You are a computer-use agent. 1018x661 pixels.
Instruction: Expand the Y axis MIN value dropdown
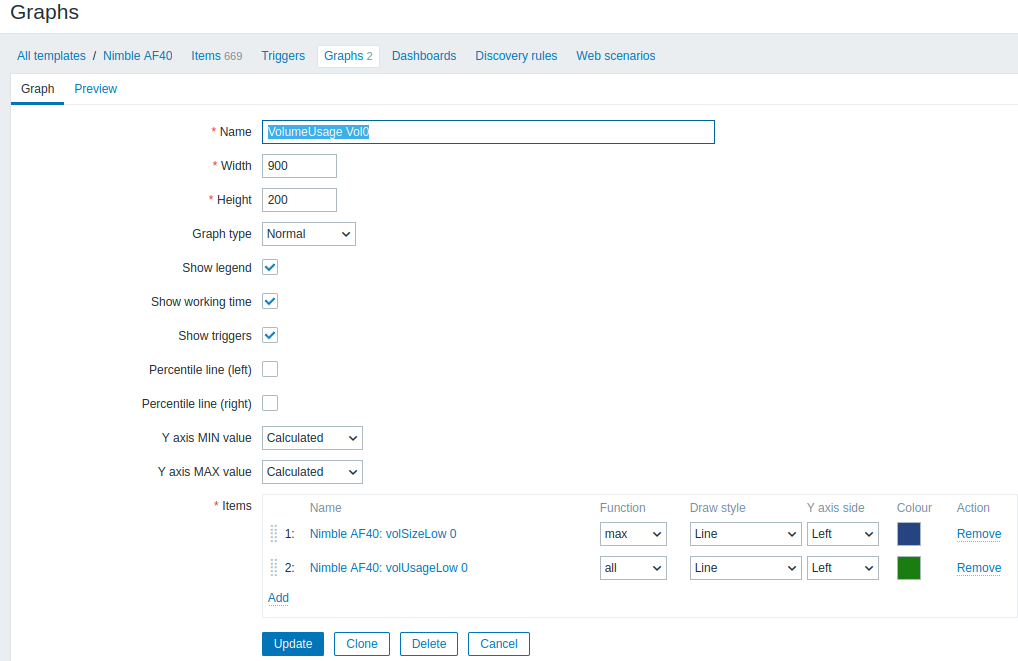[x=312, y=438]
